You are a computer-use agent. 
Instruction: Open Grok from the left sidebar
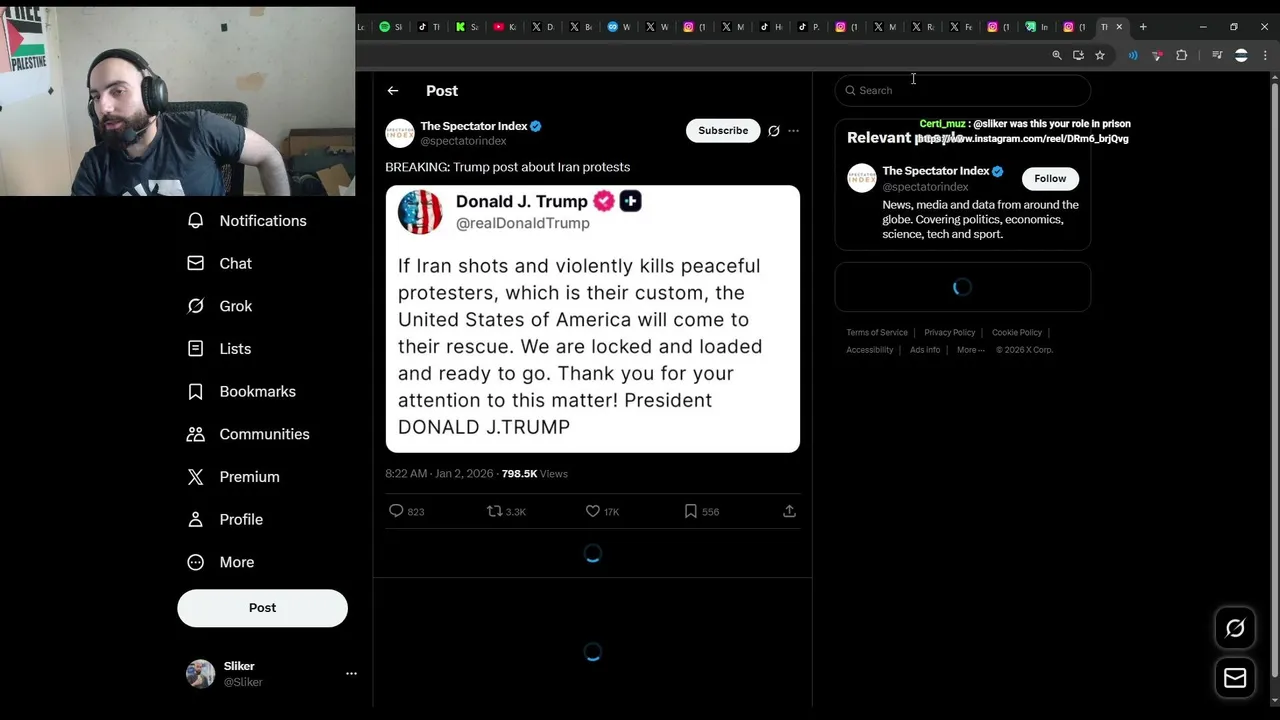tap(235, 306)
